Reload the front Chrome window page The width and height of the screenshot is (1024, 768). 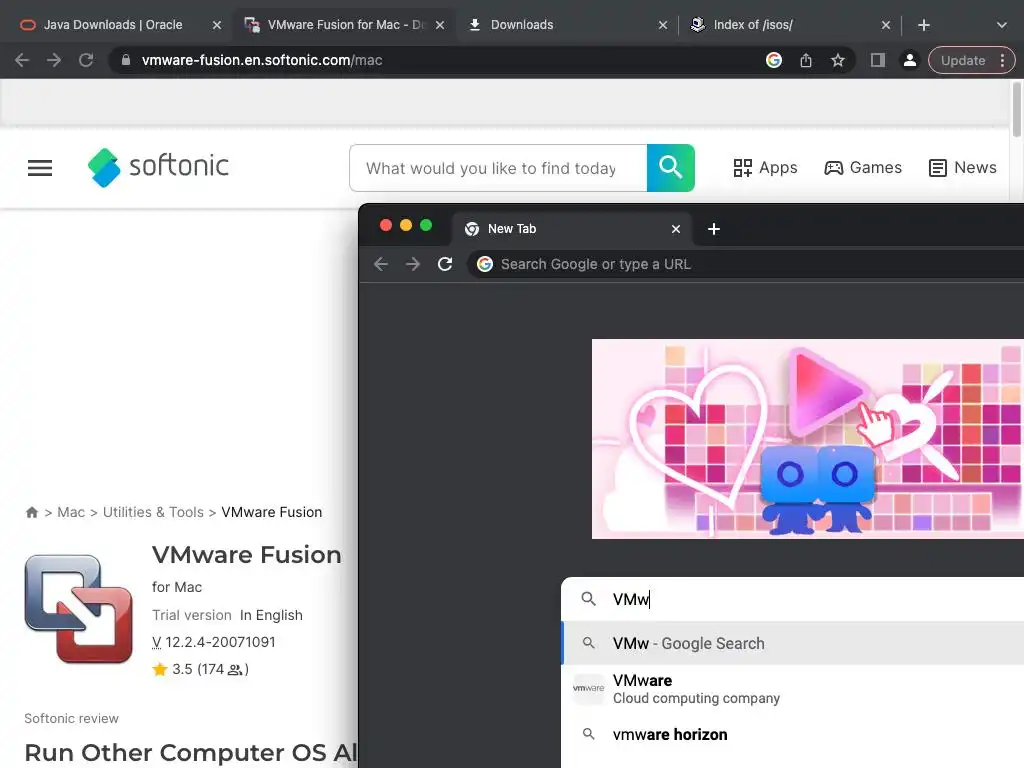[445, 264]
